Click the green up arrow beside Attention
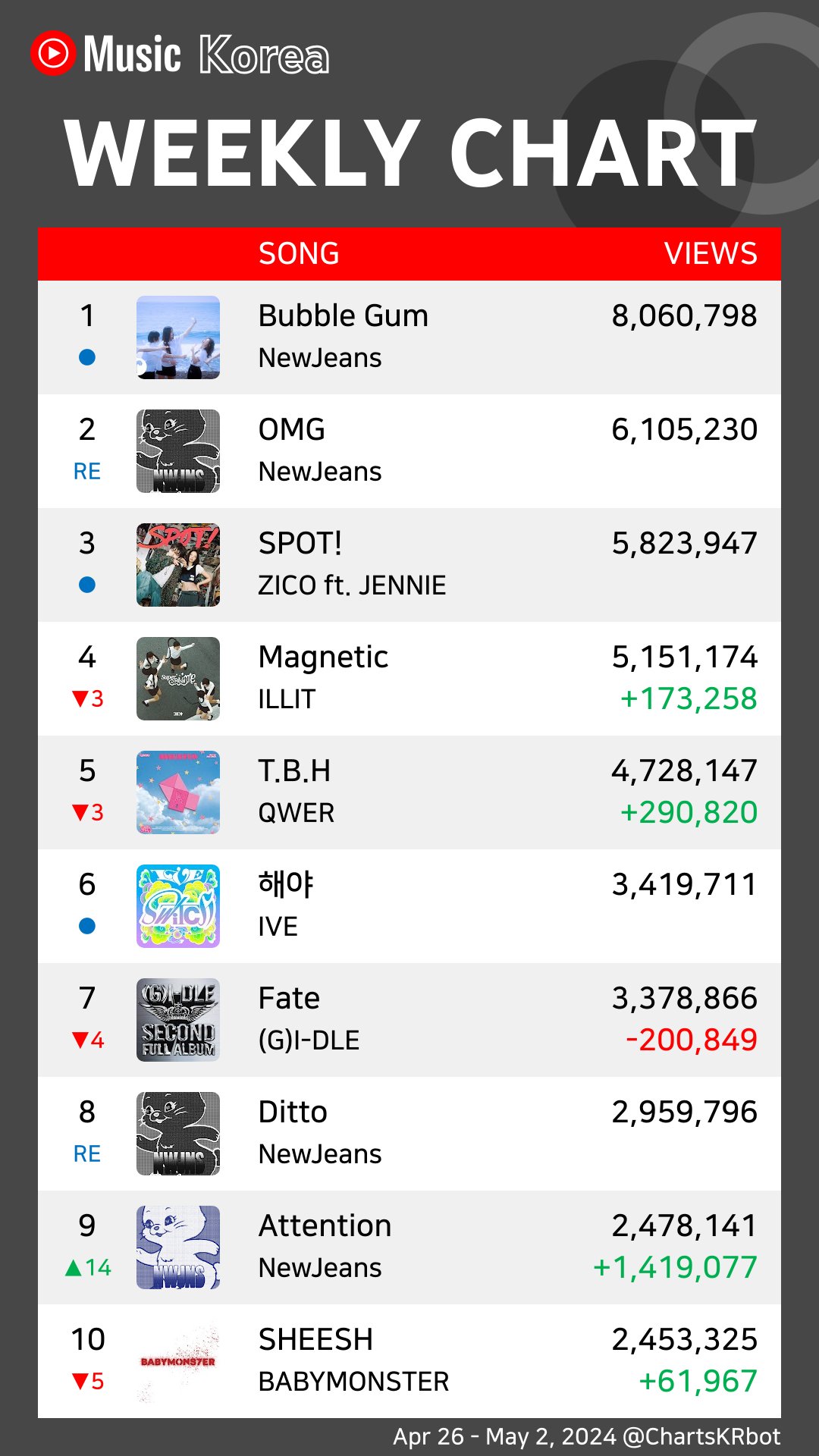The height and width of the screenshot is (1456, 819). (x=74, y=1267)
